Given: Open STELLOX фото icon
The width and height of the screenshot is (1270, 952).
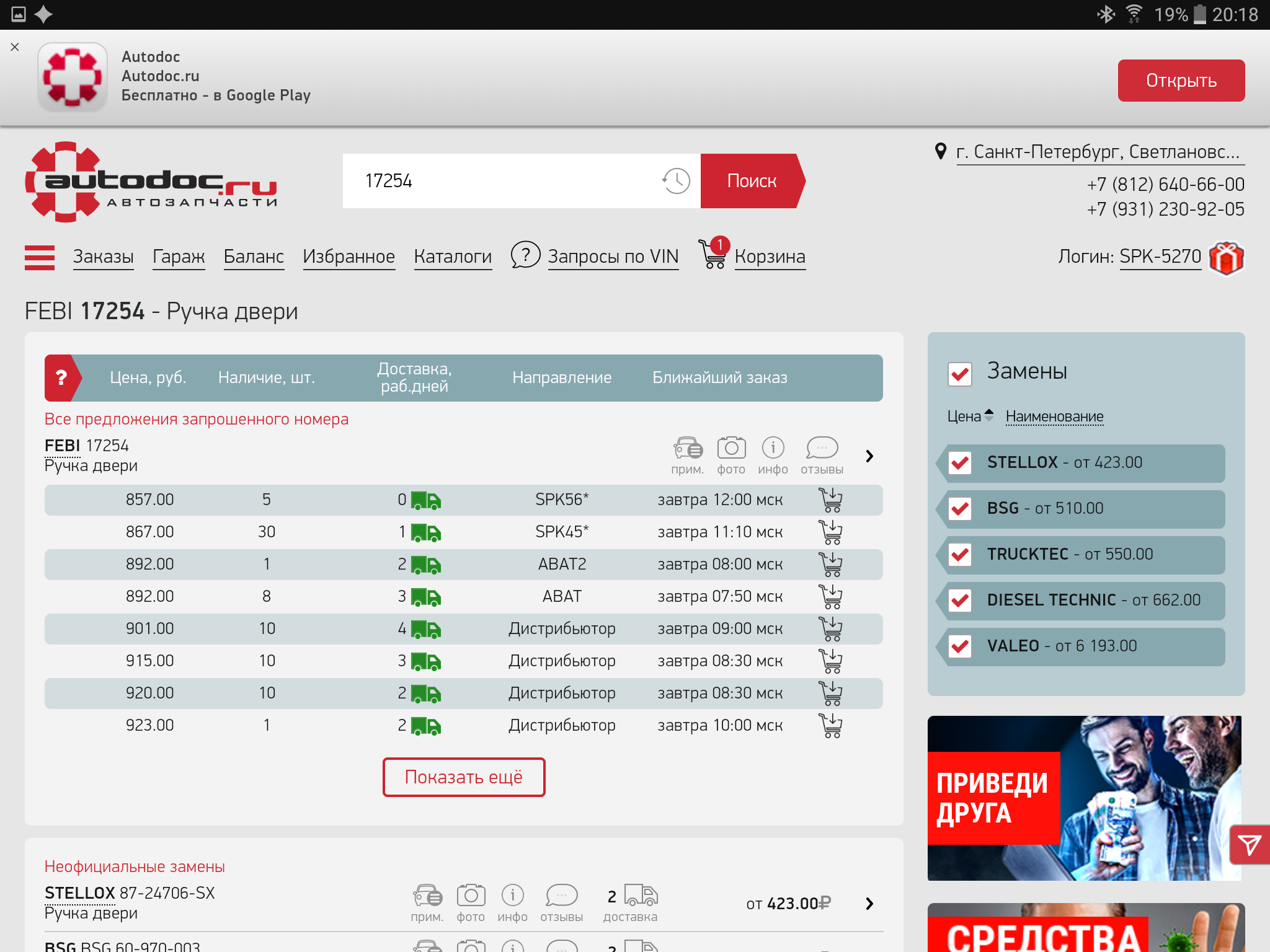Looking at the screenshot, I should coord(471,903).
